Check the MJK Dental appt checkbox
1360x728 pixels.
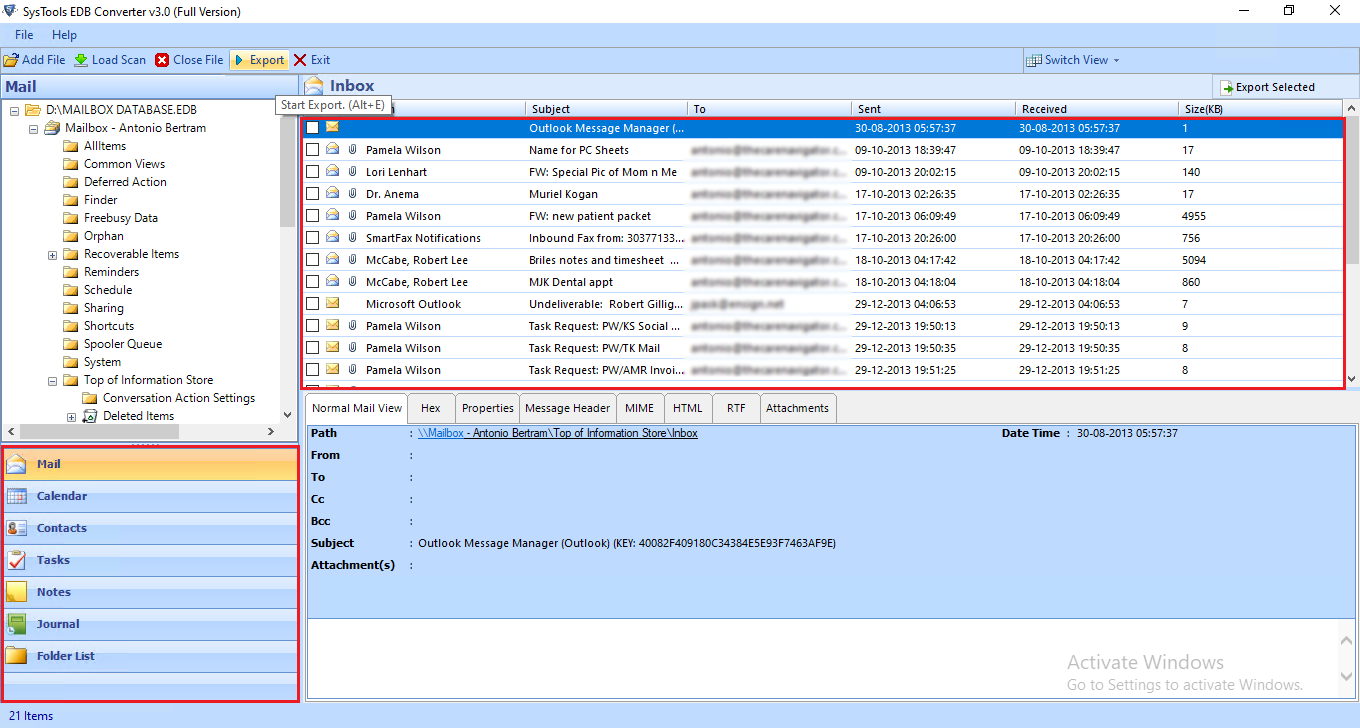pyautogui.click(x=313, y=282)
